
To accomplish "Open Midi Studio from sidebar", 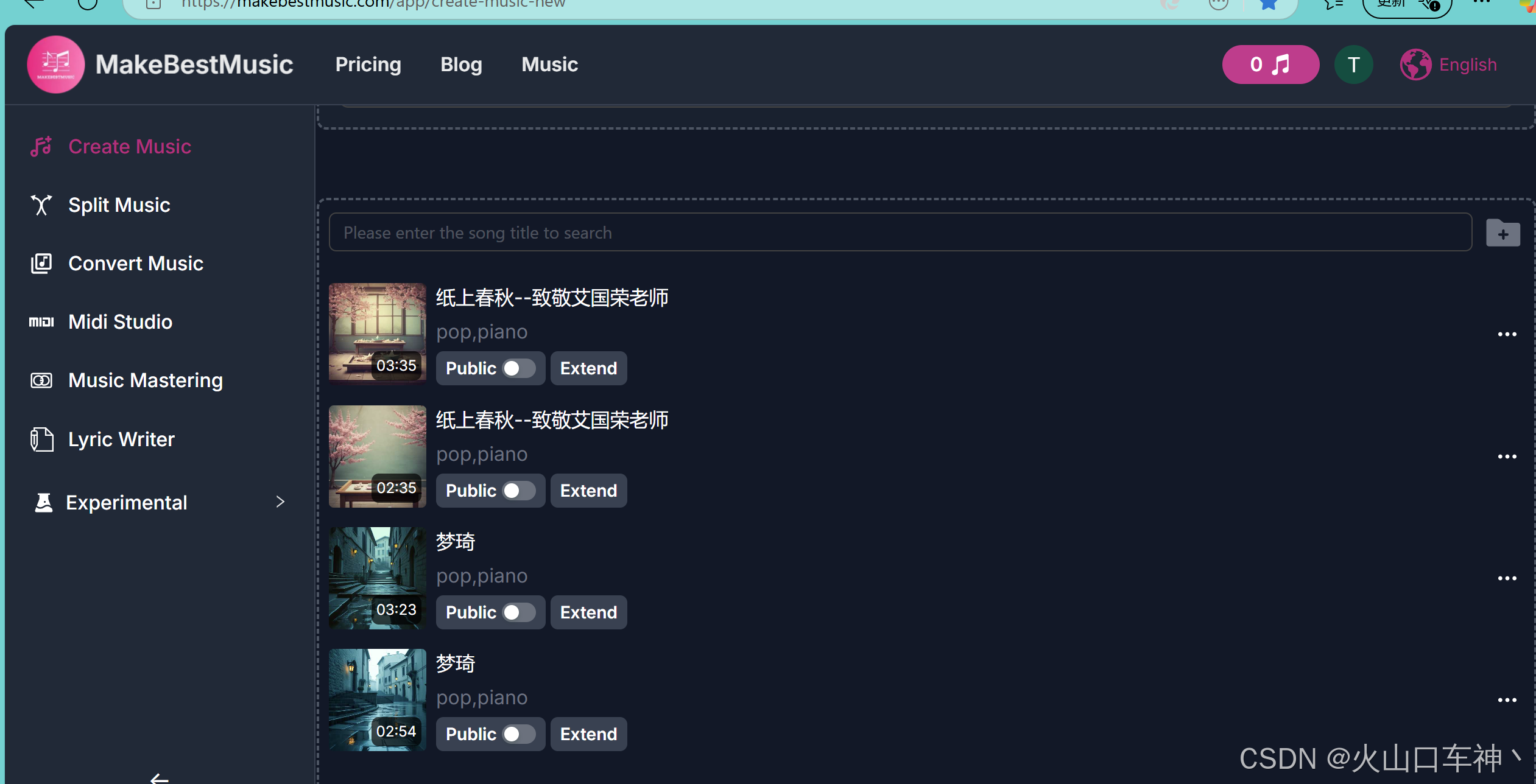I will pos(120,322).
